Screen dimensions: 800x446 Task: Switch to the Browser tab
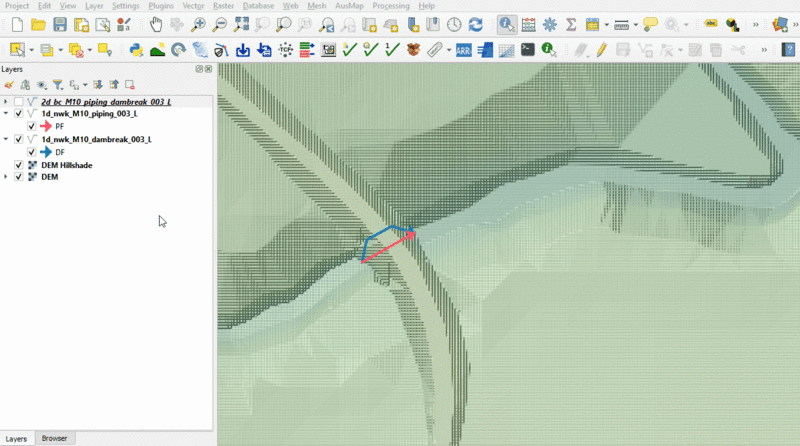[x=54, y=439]
